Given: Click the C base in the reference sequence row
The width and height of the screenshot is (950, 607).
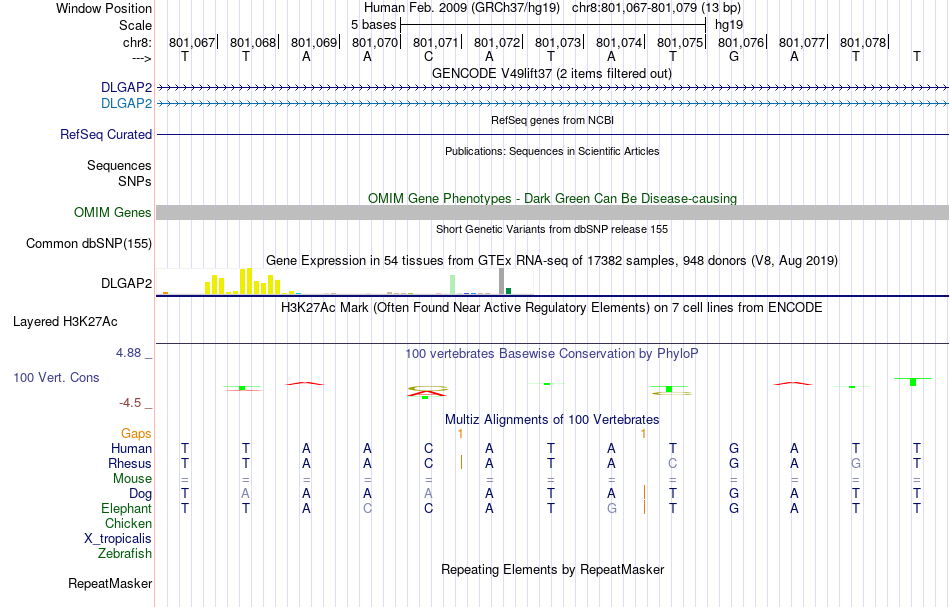Looking at the screenshot, I should pos(428,57).
